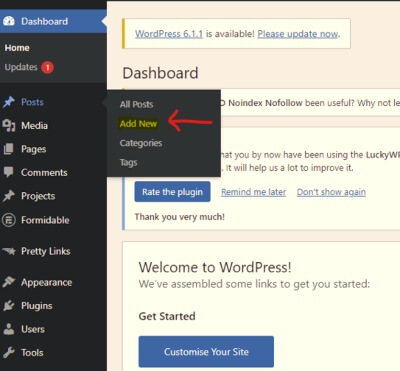Click the Welcome to WordPress! heading

[215, 267]
